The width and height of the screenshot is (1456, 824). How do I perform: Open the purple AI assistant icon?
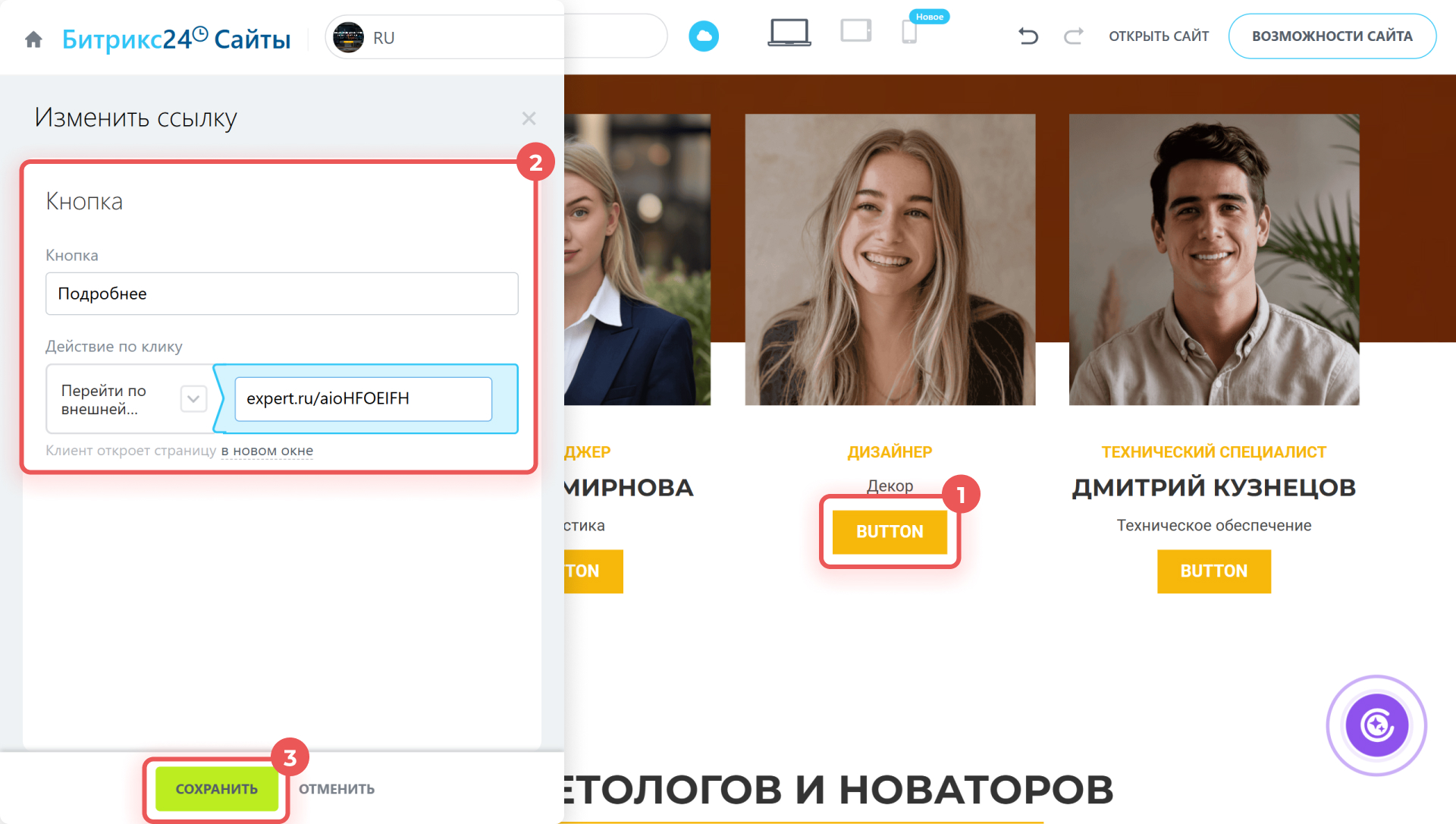click(1376, 725)
